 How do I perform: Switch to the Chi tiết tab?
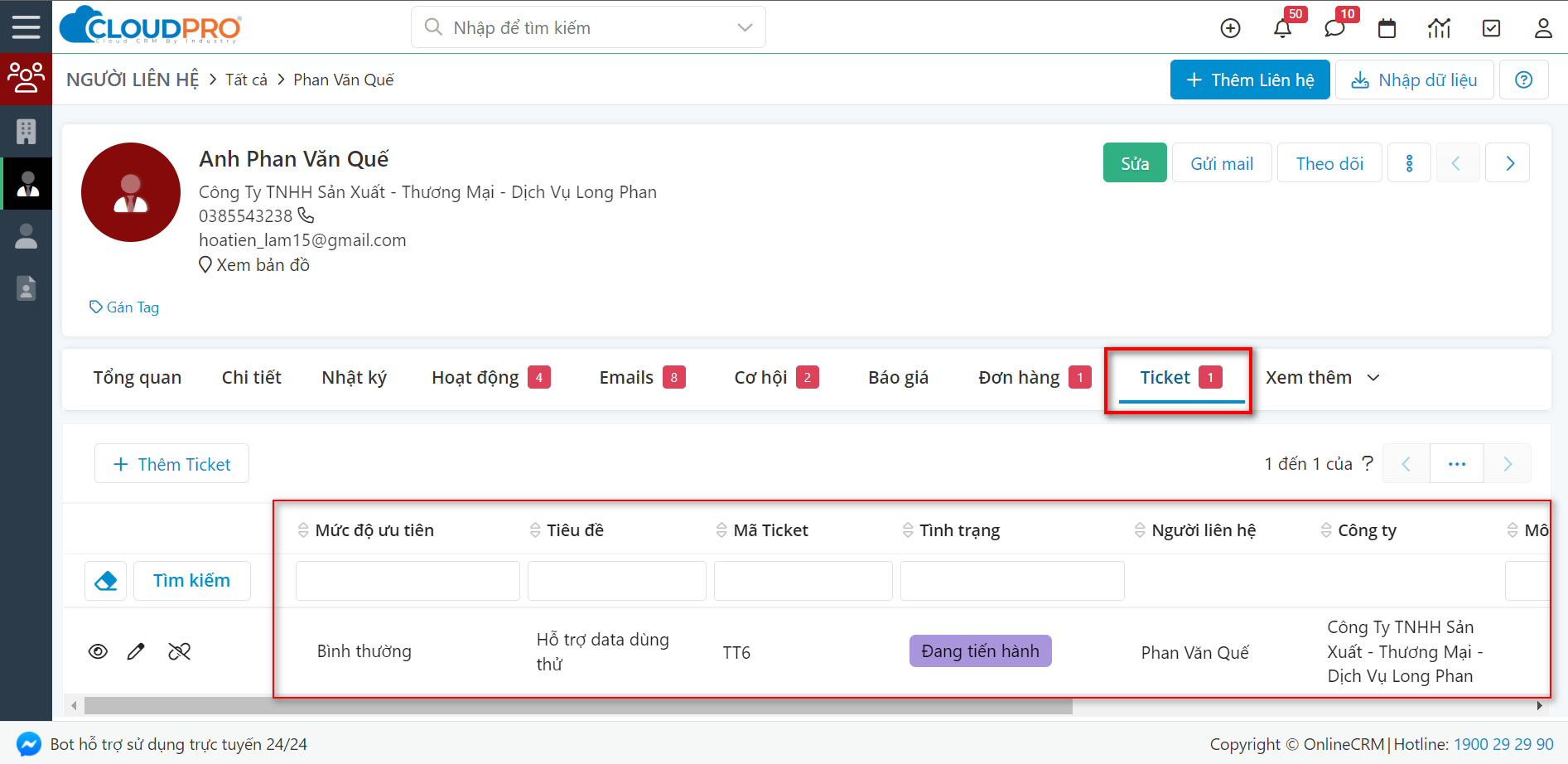click(252, 378)
